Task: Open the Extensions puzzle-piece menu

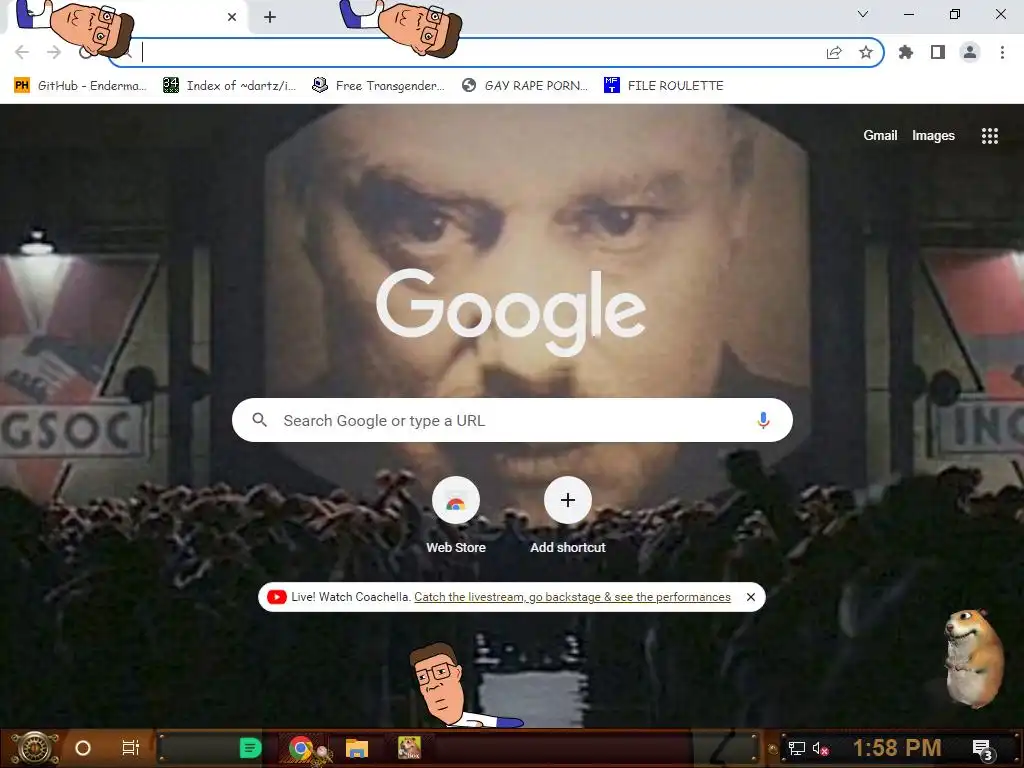Action: (906, 52)
